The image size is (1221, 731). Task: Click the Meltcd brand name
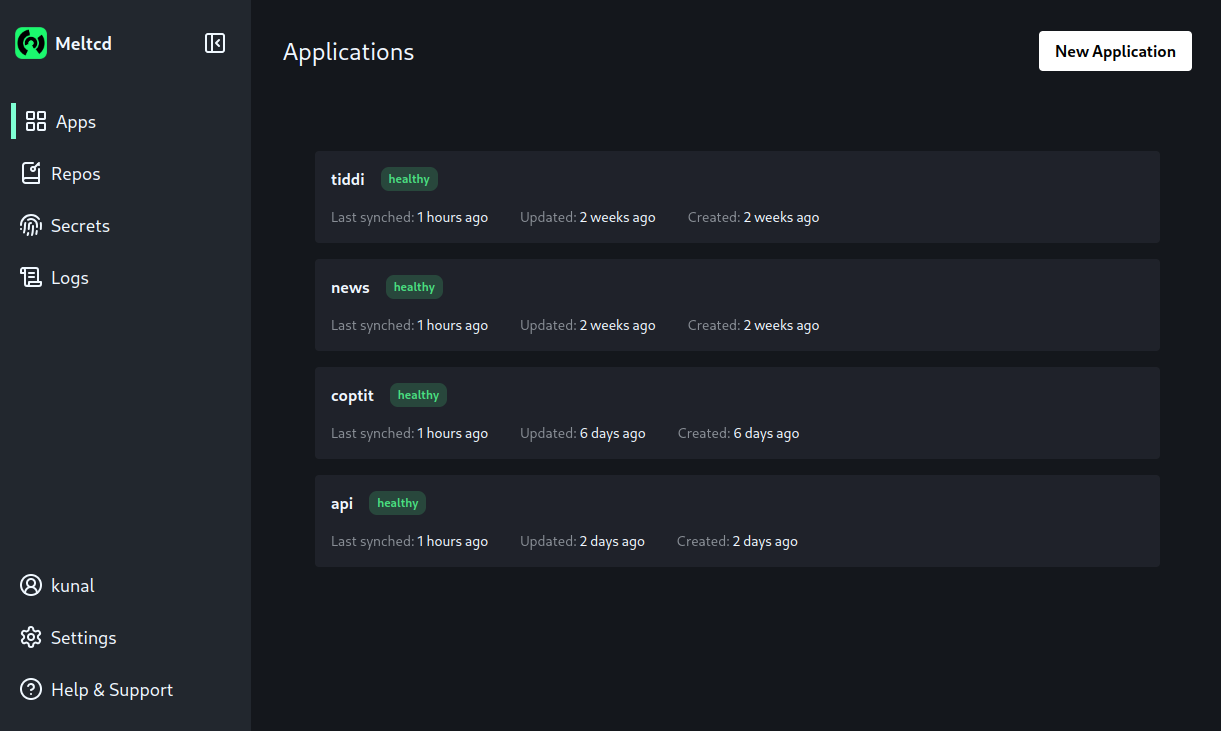tap(84, 44)
